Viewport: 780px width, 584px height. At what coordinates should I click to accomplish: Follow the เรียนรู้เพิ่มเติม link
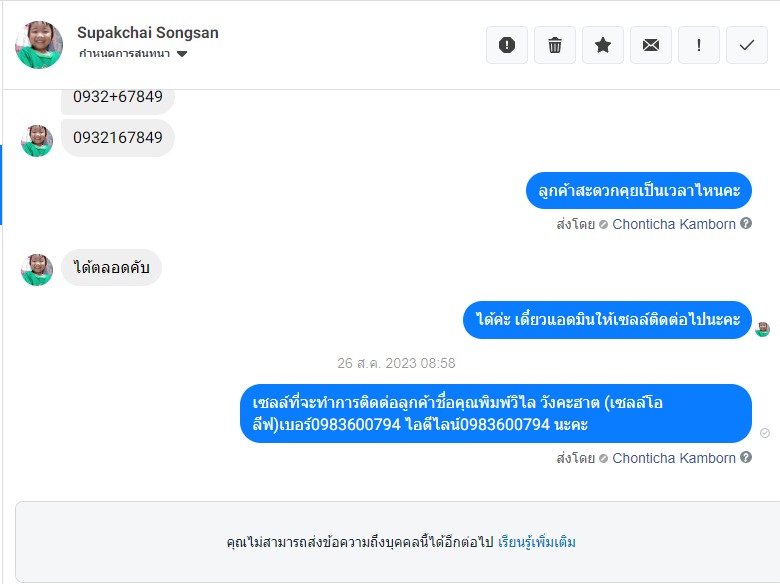coord(537,542)
